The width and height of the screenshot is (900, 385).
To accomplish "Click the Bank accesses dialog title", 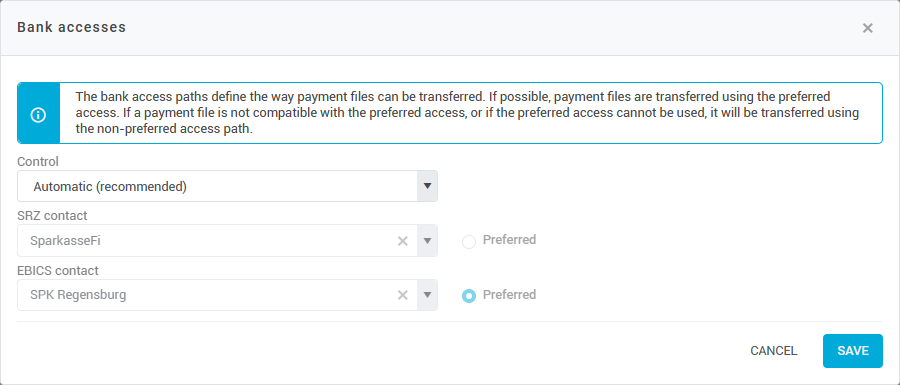I will (72, 27).
